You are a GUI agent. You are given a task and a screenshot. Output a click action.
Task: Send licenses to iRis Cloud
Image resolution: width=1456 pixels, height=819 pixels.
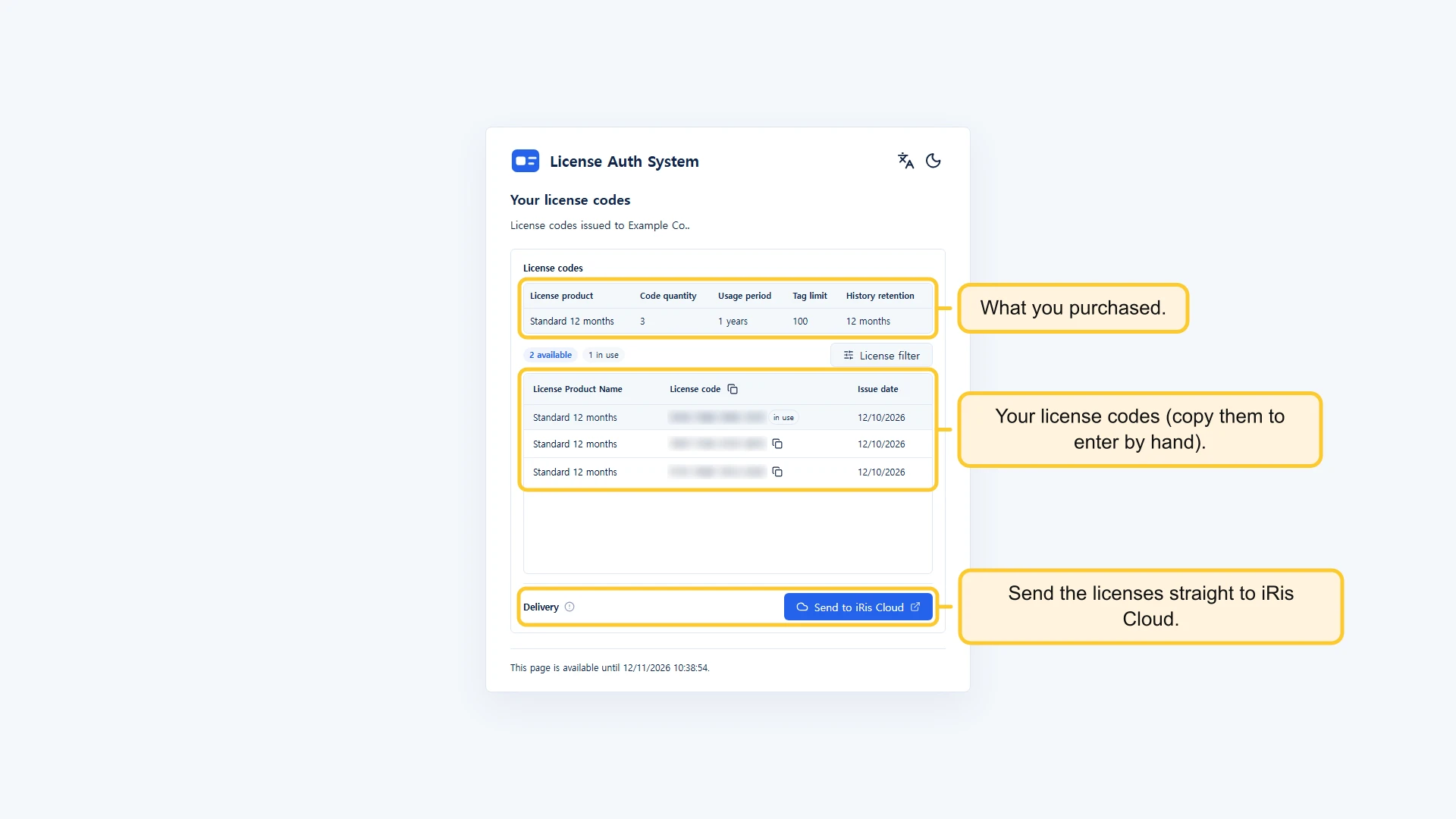pos(858,607)
